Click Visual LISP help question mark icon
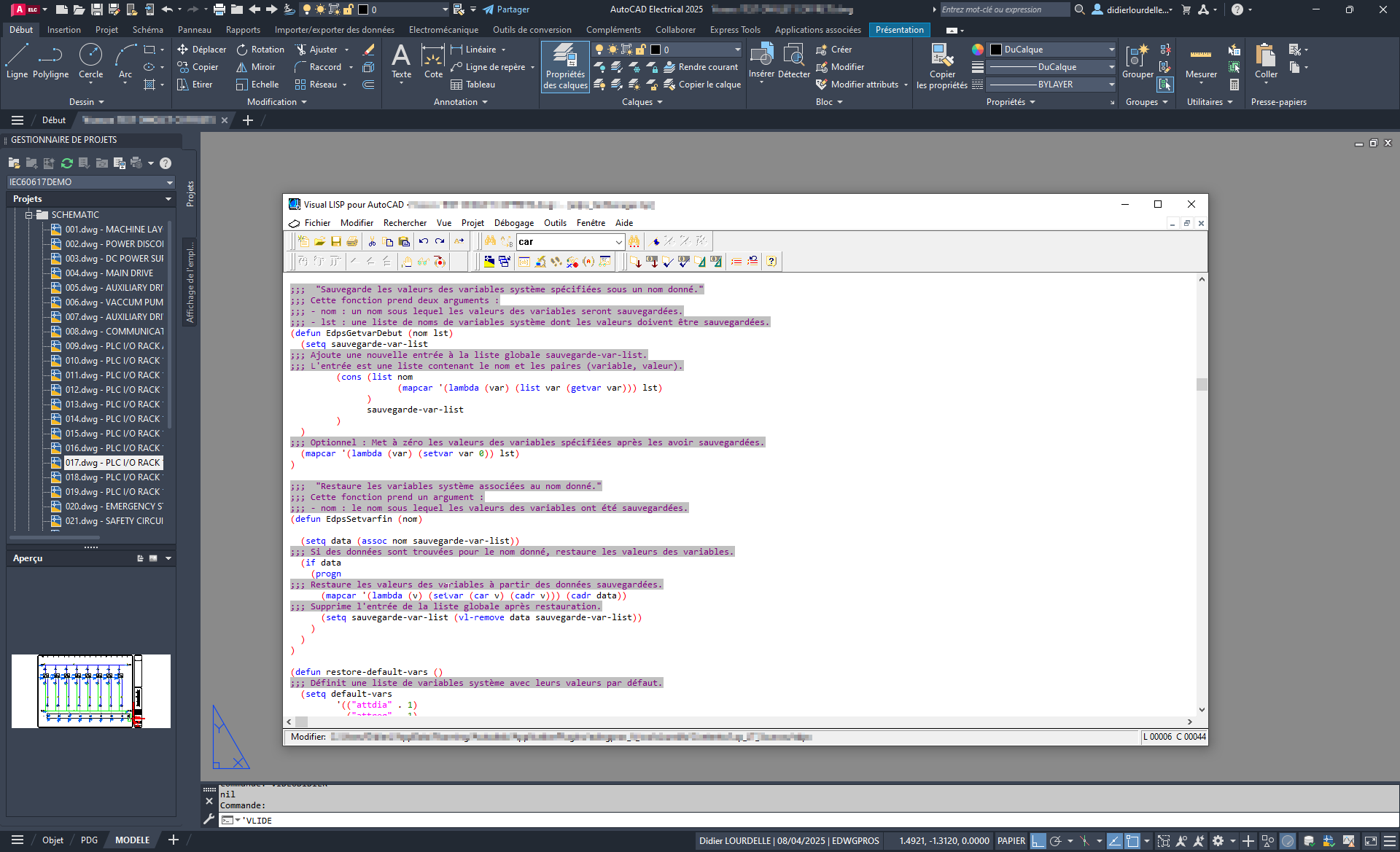This screenshot has width=1400, height=852. [x=772, y=261]
